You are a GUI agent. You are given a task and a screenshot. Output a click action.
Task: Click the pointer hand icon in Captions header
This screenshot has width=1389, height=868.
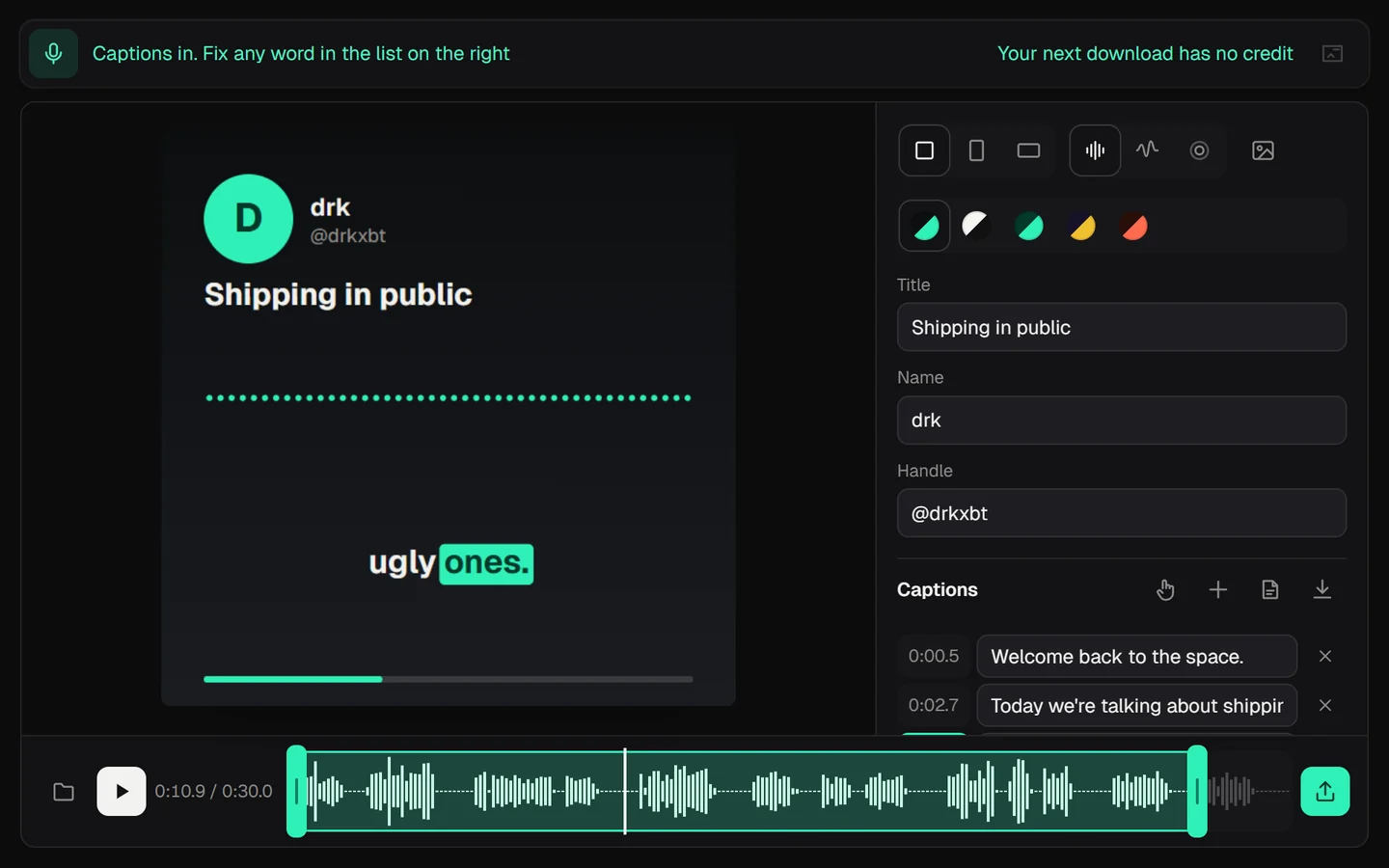pos(1165,589)
